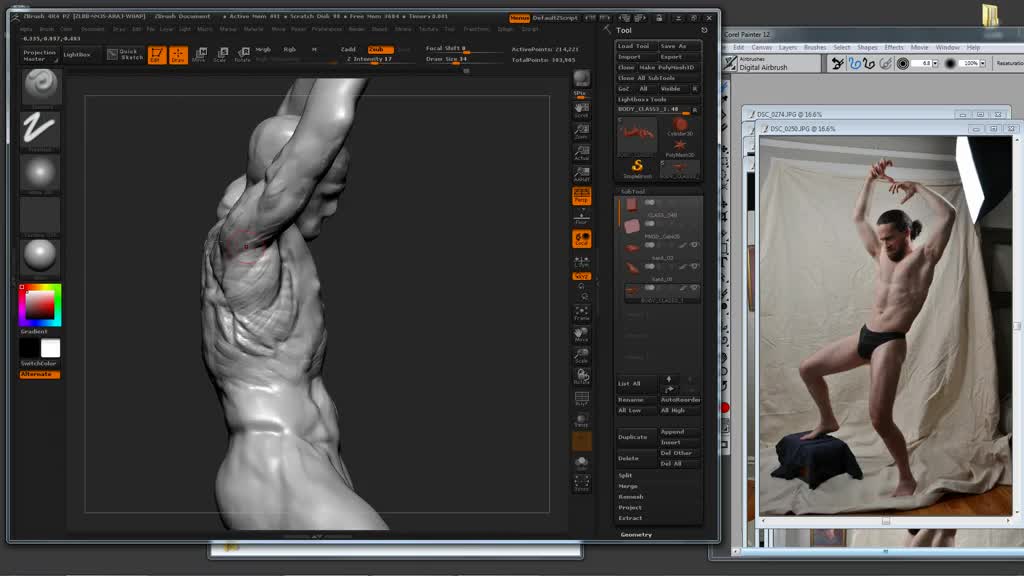Screen dimensions: 1024x576
Task: Click the Frame icon on the right shelf
Action: [581, 314]
